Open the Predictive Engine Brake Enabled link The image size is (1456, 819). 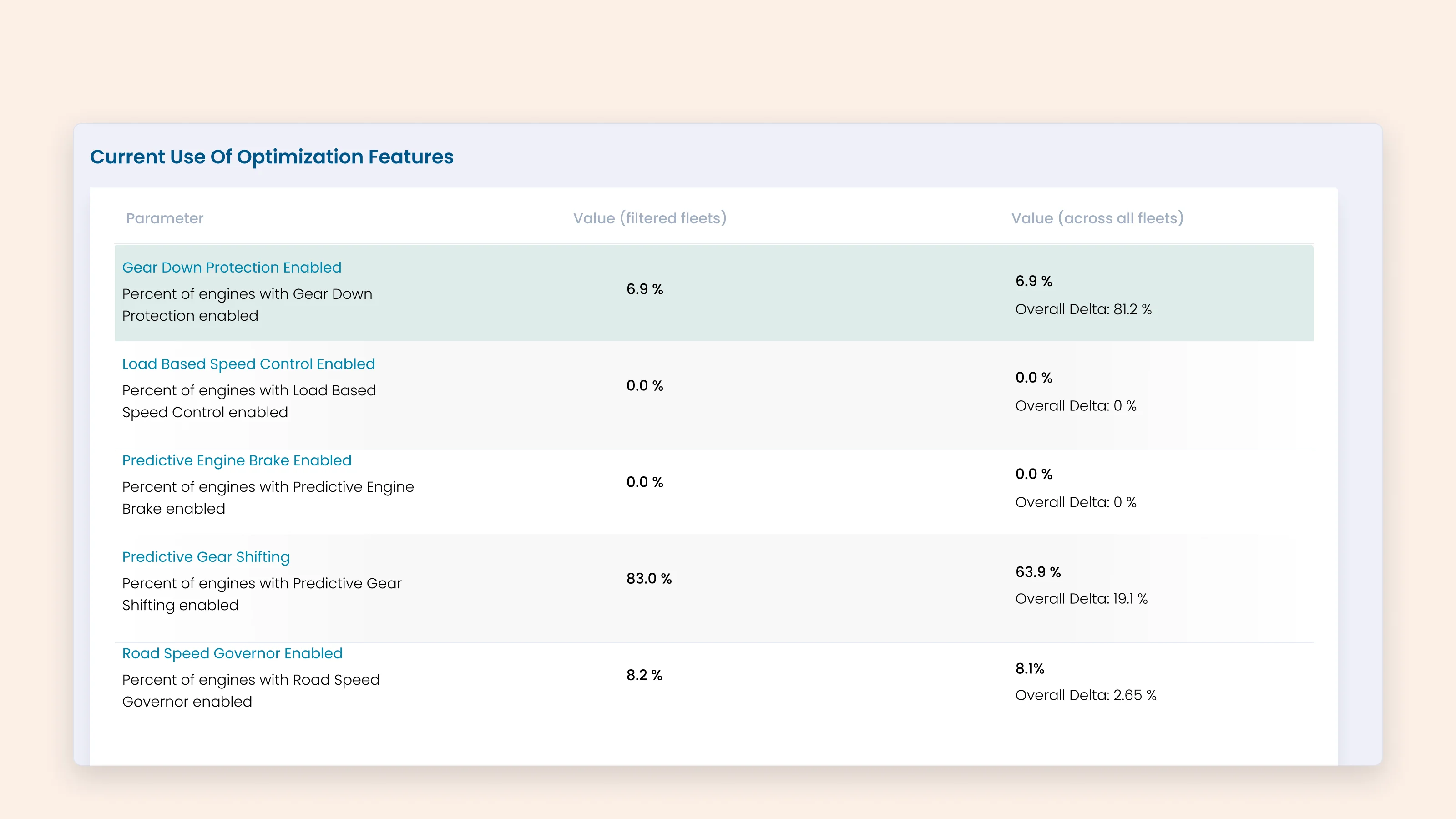237,460
